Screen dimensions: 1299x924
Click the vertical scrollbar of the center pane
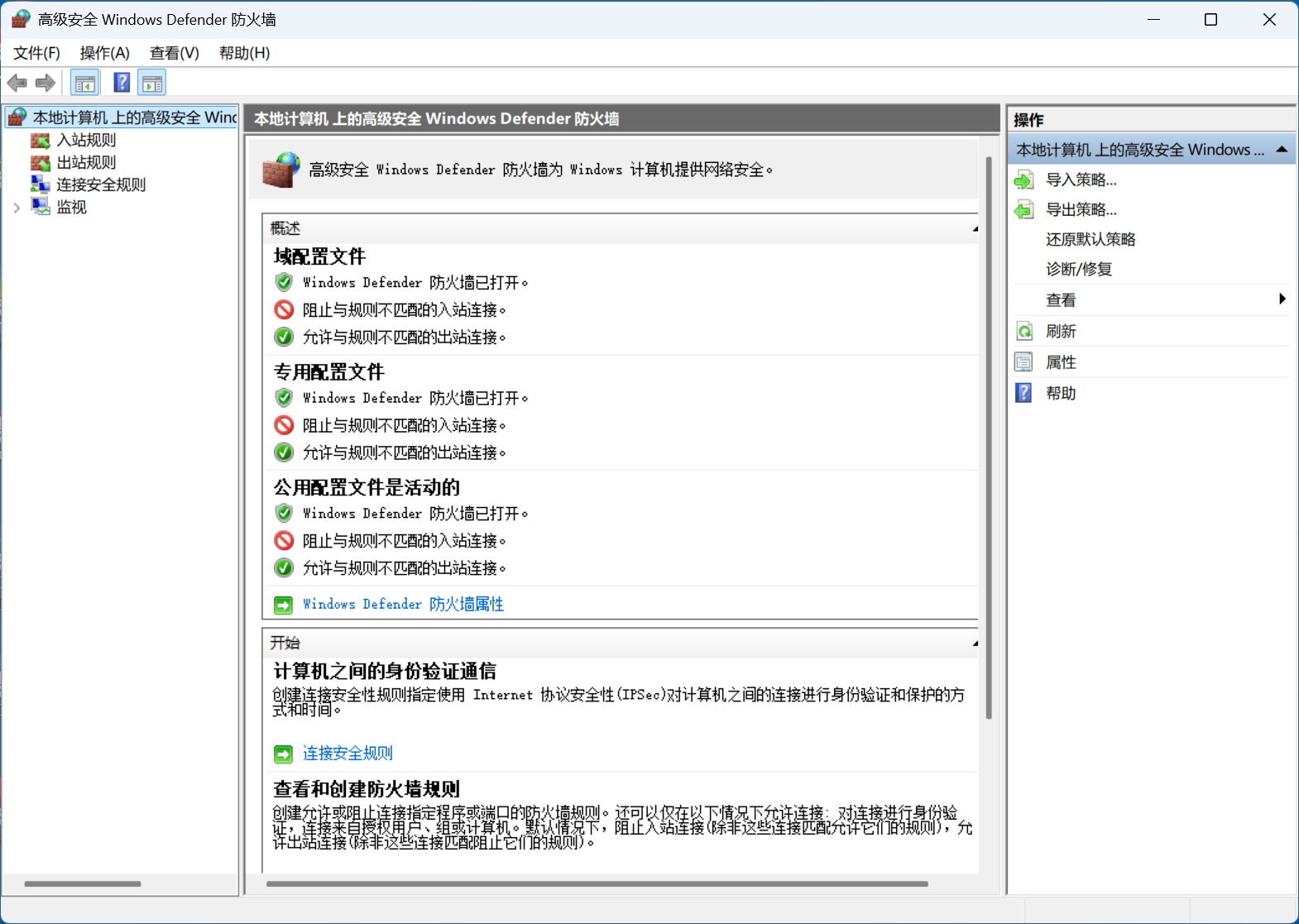pos(989,438)
